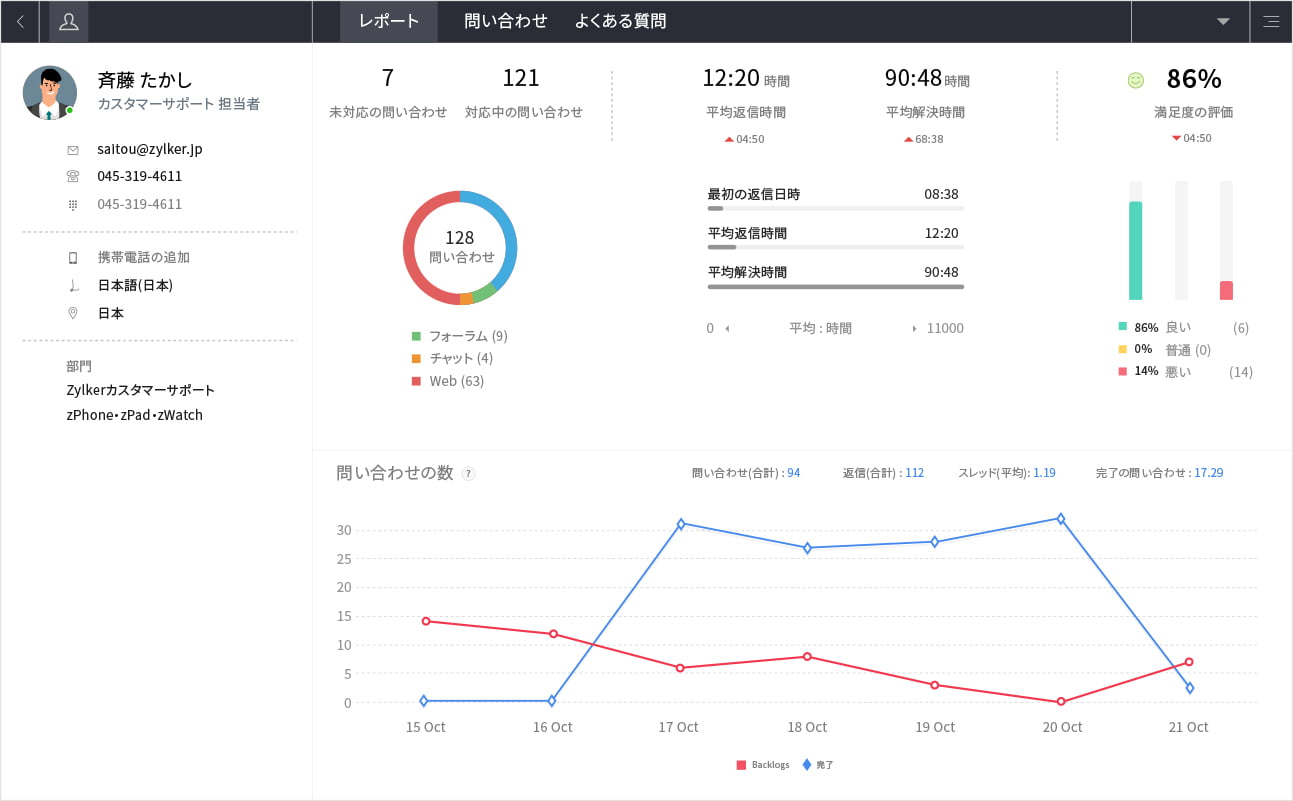This screenshot has width=1293, height=801.
Task: Click the help icon next to 問い合わせの数
Action: [x=469, y=474]
